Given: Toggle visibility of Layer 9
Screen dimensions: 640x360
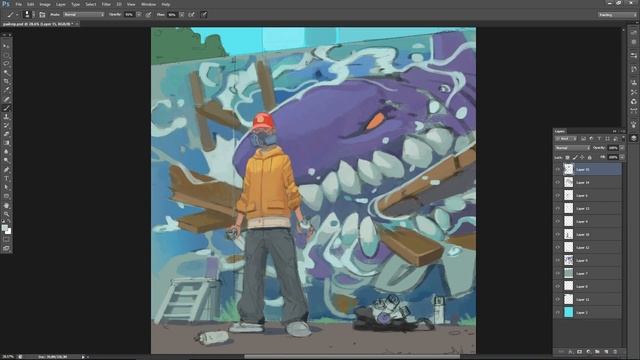Looking at the screenshot, I should point(558,260).
